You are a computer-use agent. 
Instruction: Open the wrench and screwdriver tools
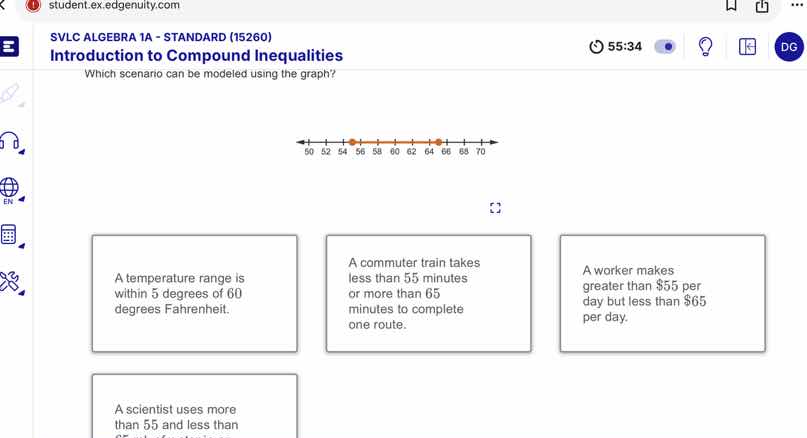(x=9, y=282)
